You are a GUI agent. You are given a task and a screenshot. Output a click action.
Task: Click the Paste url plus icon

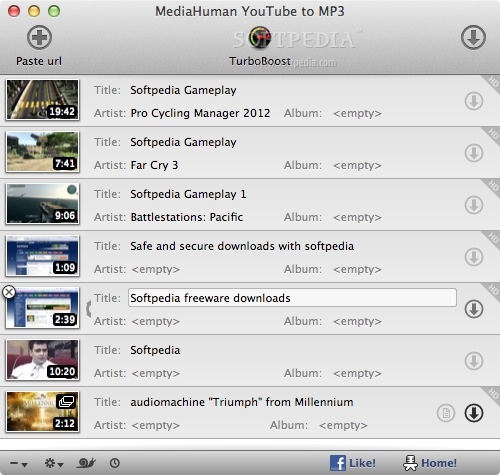pos(39,37)
